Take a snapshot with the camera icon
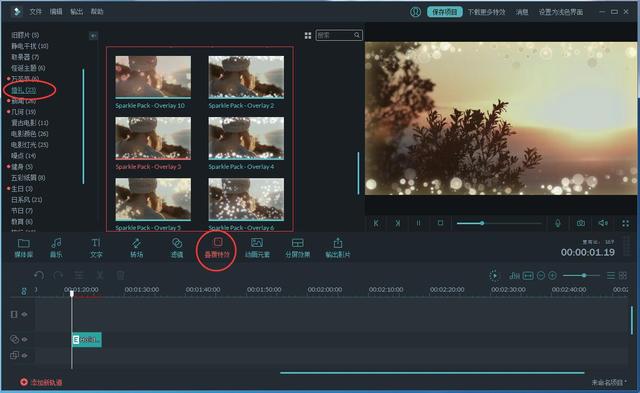The image size is (640, 393). point(580,223)
